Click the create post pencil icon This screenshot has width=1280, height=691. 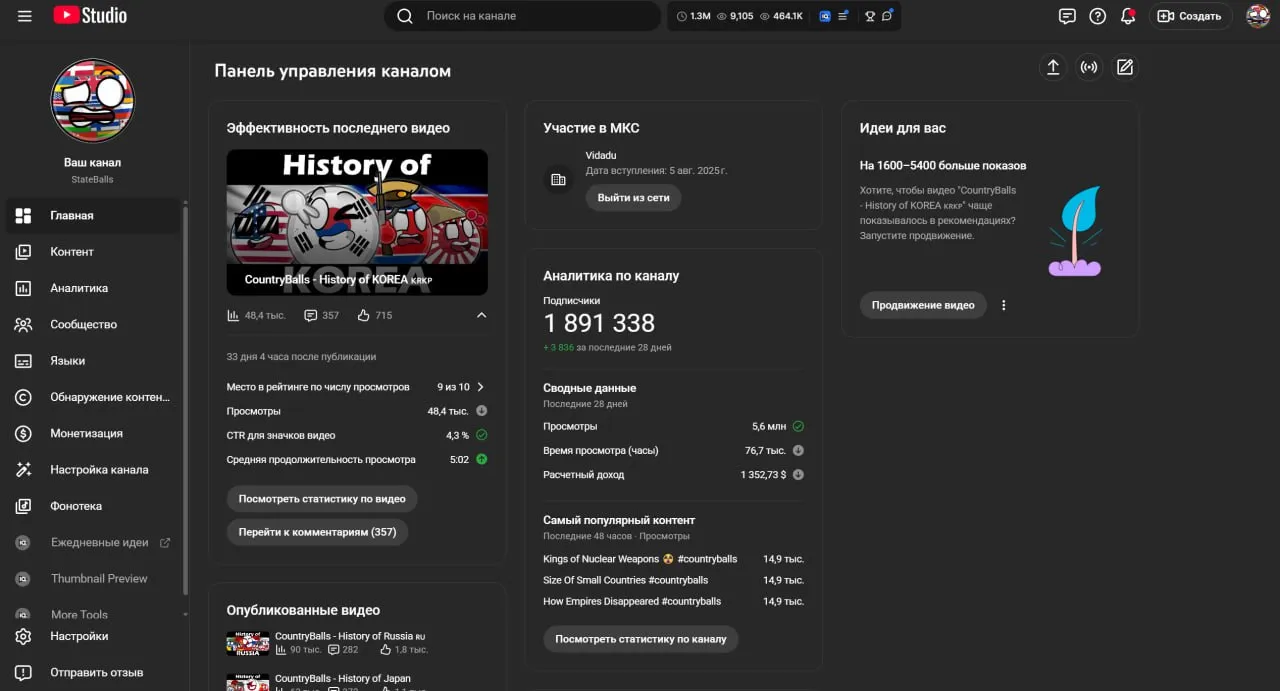pyautogui.click(x=1125, y=67)
